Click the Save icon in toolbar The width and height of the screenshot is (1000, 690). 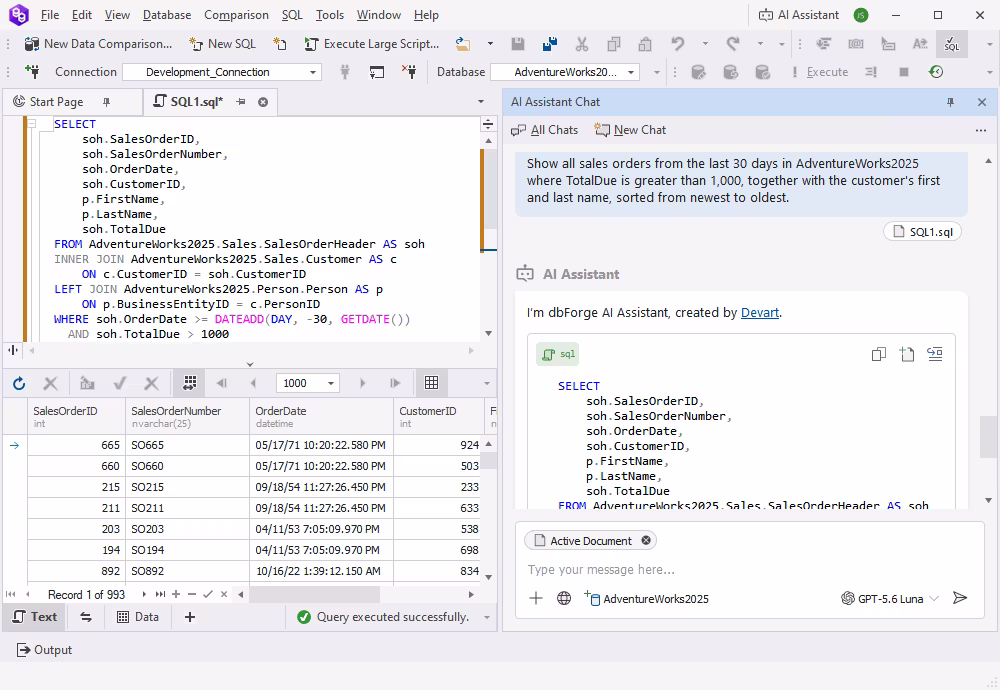[518, 44]
